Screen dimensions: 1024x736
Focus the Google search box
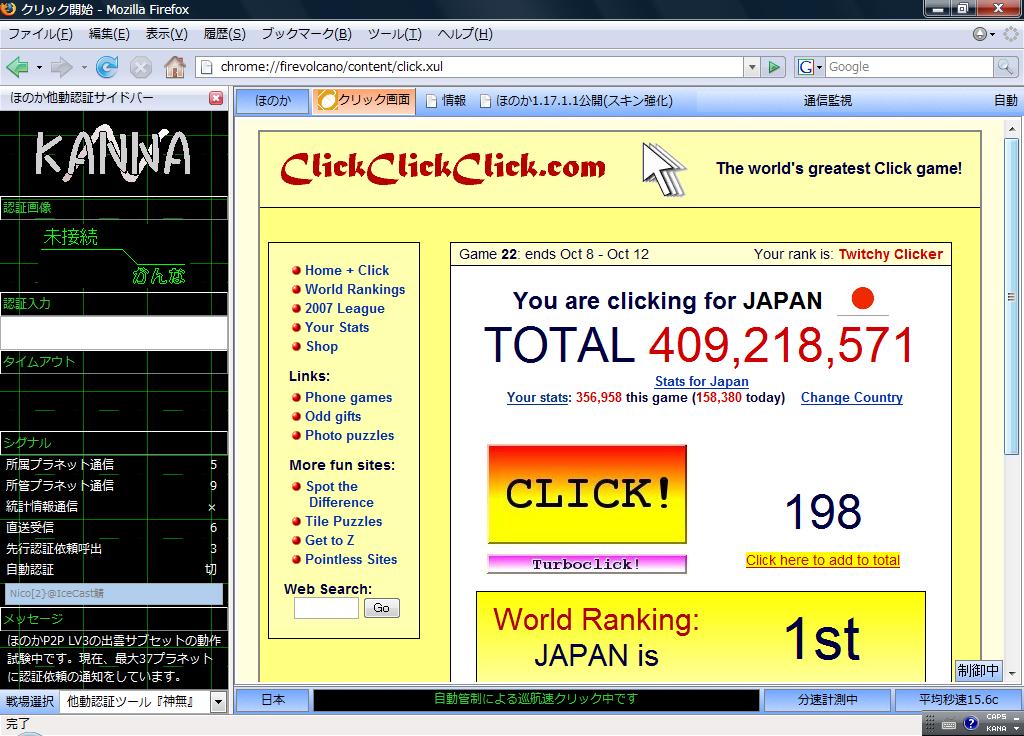[x=909, y=67]
